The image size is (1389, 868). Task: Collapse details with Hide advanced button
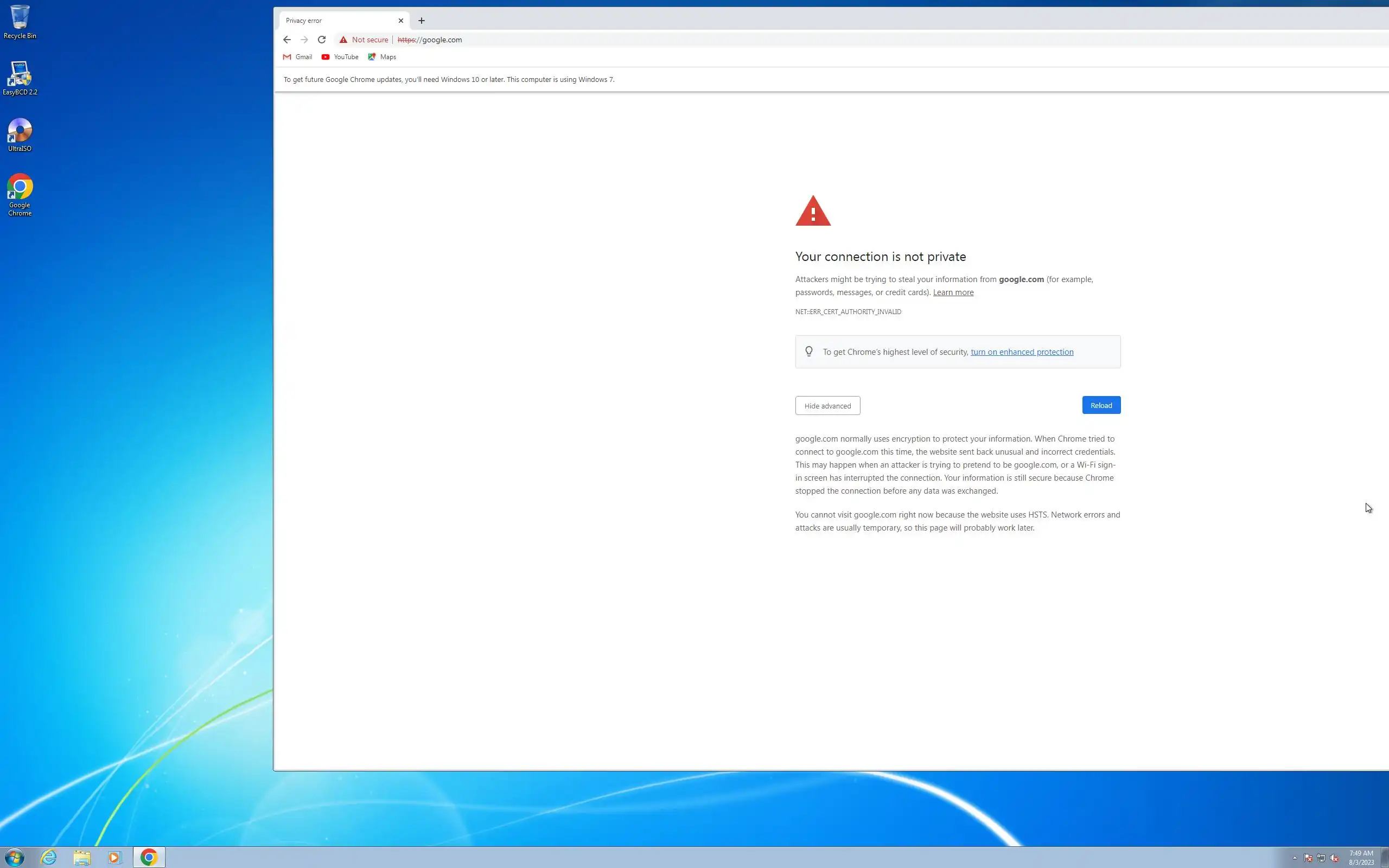[x=827, y=406]
